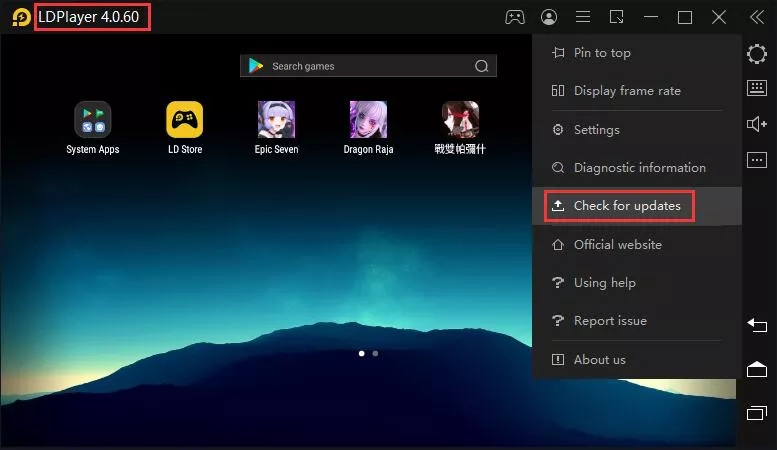Open settings gear in right sidebar

coord(757,54)
